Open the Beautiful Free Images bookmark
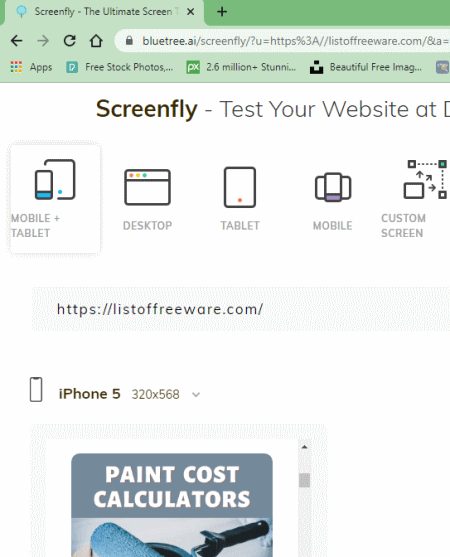The image size is (450, 557). click(366, 67)
